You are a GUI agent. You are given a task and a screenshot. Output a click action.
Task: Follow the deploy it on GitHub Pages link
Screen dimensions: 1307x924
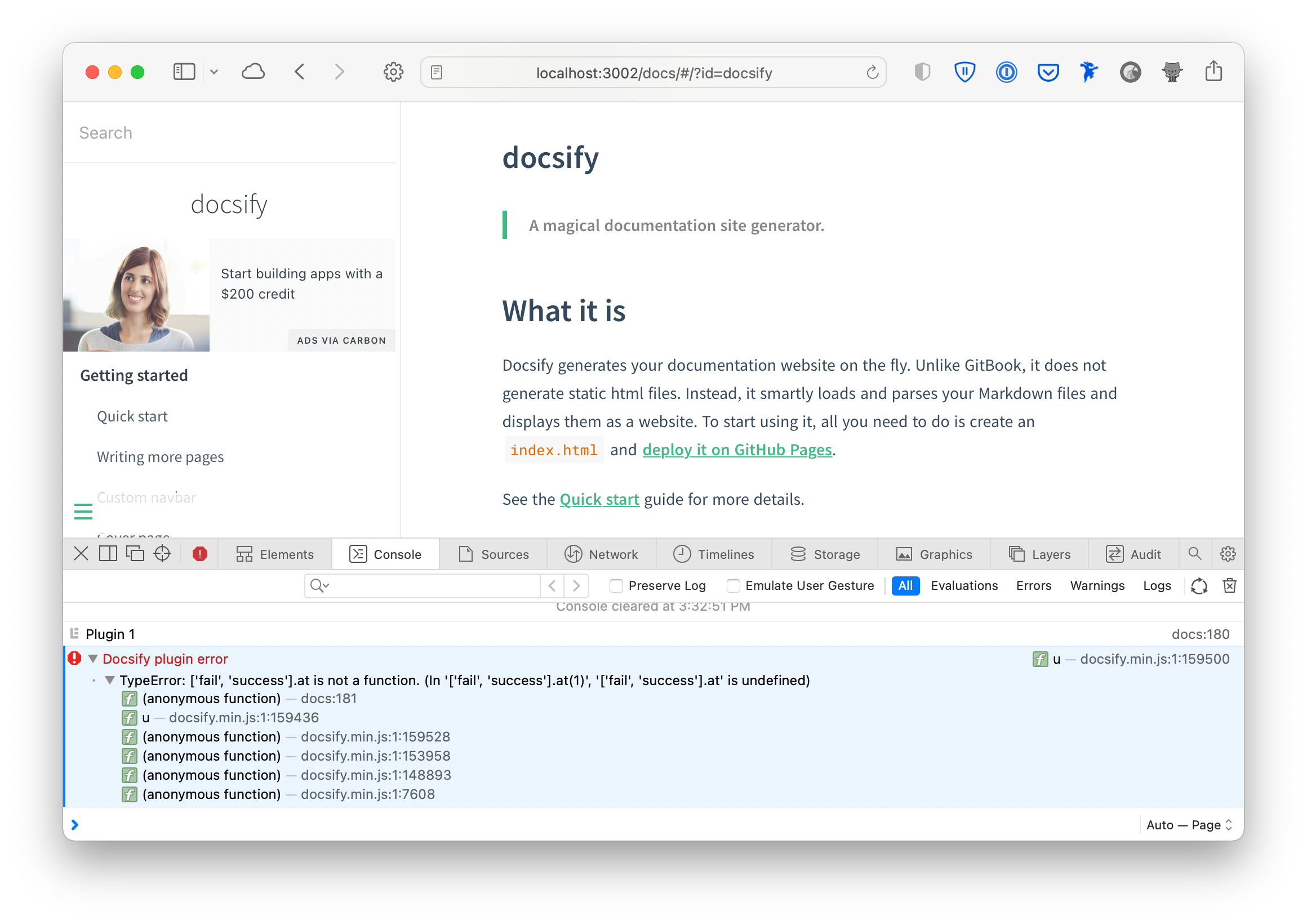[x=737, y=450]
